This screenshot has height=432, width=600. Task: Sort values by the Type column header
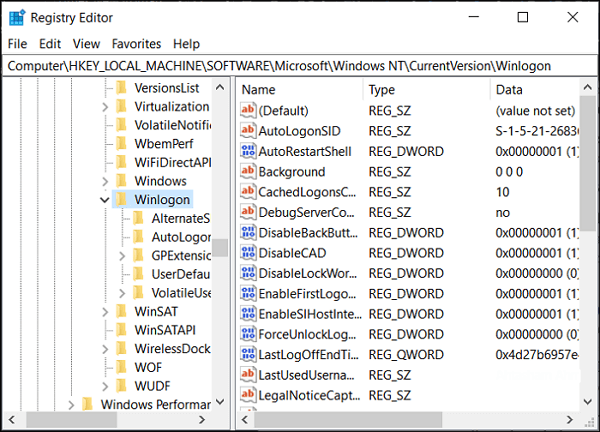(x=427, y=90)
